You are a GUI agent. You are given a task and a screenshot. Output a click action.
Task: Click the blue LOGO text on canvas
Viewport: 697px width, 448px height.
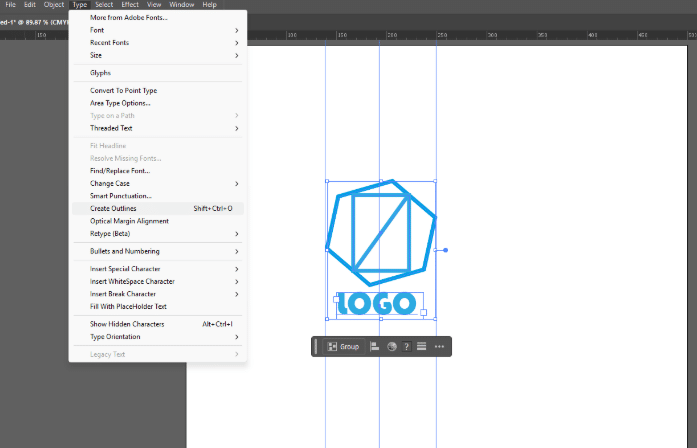377,304
